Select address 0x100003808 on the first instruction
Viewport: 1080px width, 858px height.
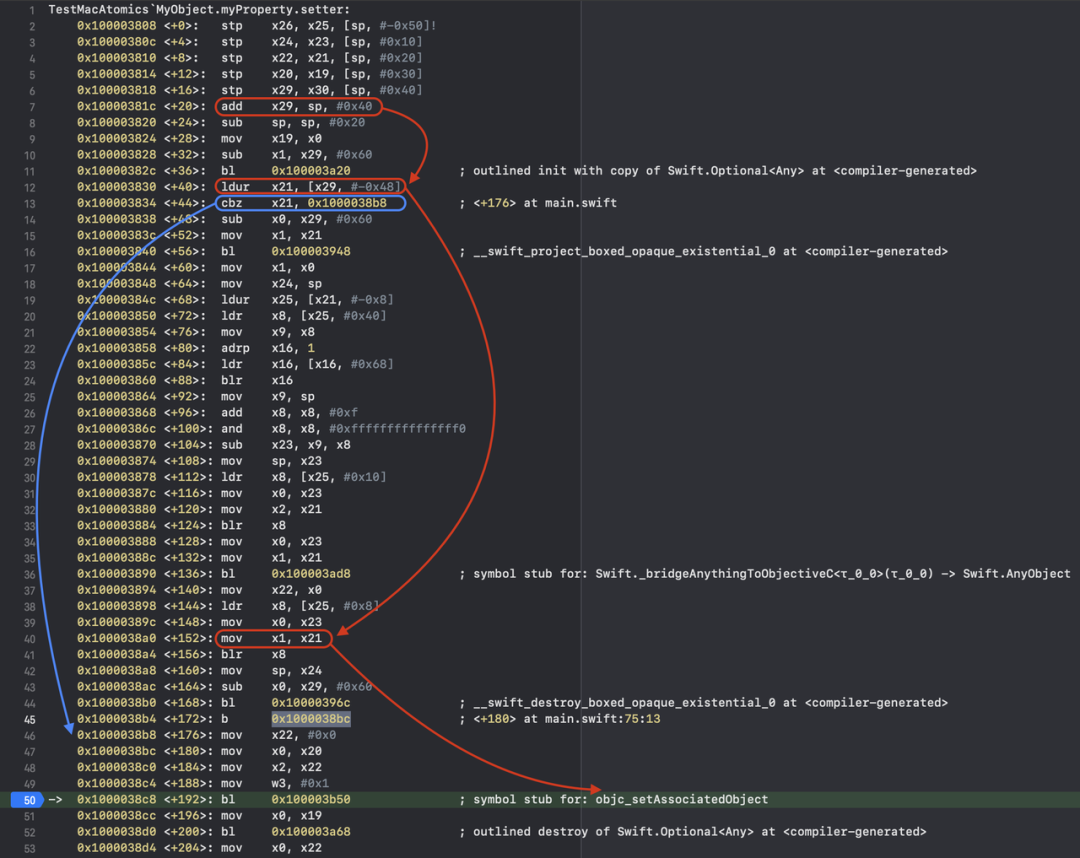(x=116, y=26)
